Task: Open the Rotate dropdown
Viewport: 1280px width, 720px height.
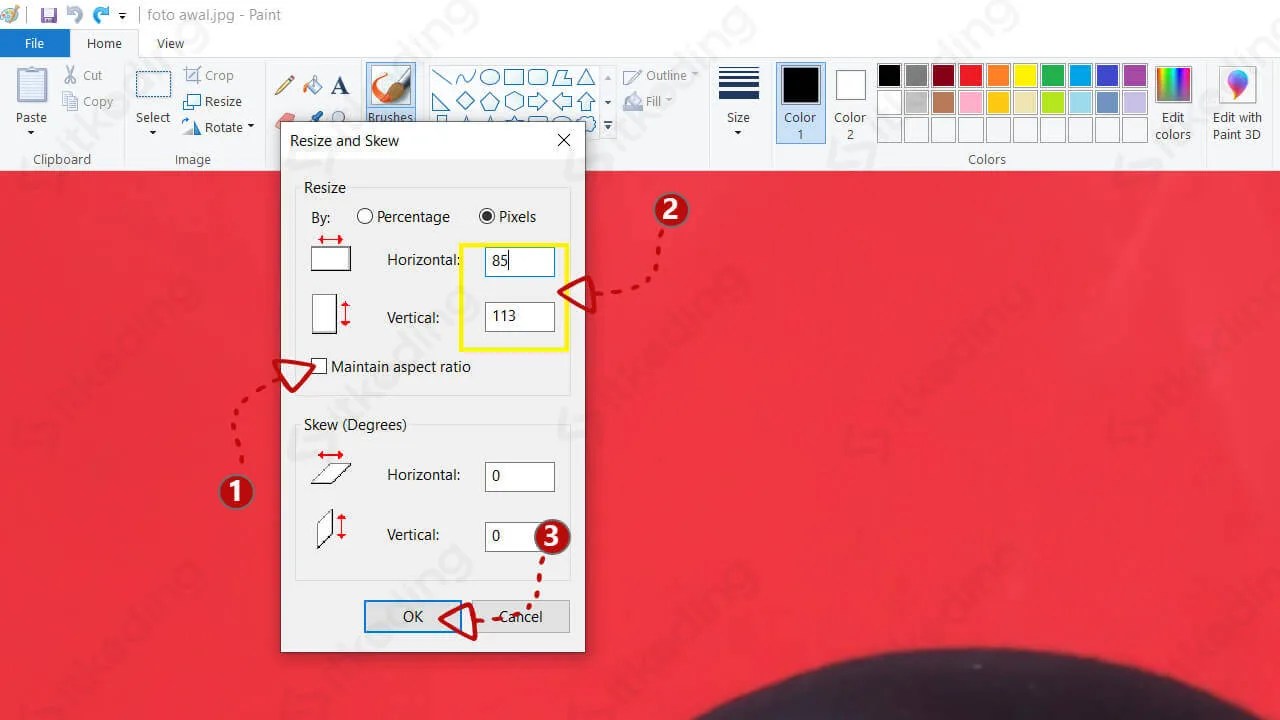Action: pyautogui.click(x=218, y=127)
